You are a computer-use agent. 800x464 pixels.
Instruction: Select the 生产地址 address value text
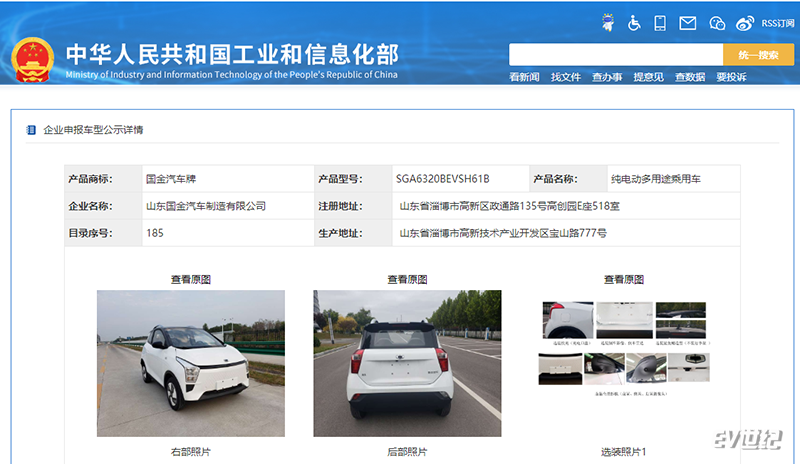point(503,233)
